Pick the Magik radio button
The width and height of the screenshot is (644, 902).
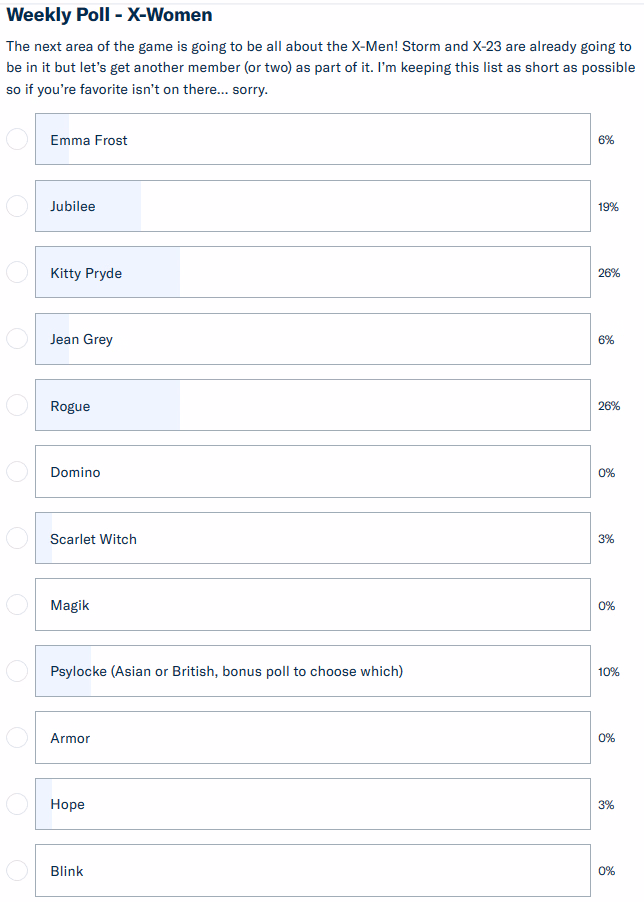click(17, 605)
